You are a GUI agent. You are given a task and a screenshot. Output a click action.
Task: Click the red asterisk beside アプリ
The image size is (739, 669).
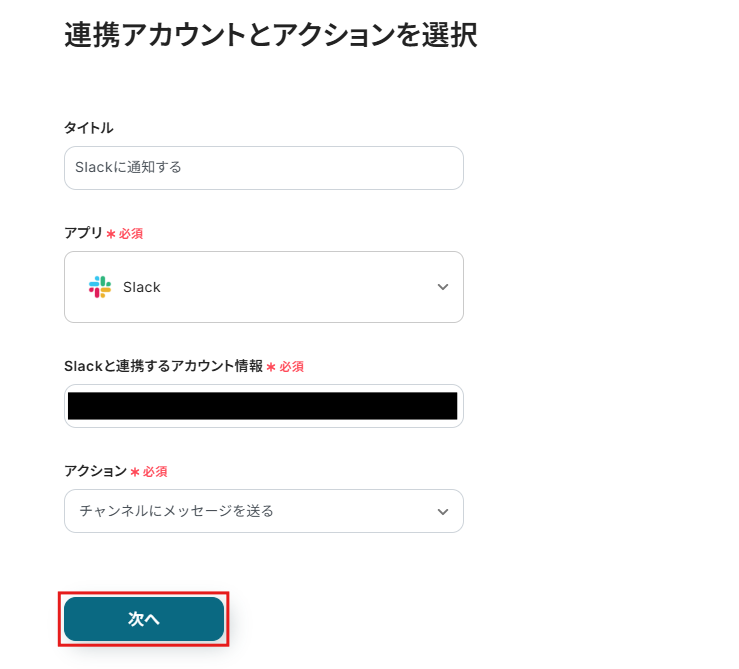[111, 234]
